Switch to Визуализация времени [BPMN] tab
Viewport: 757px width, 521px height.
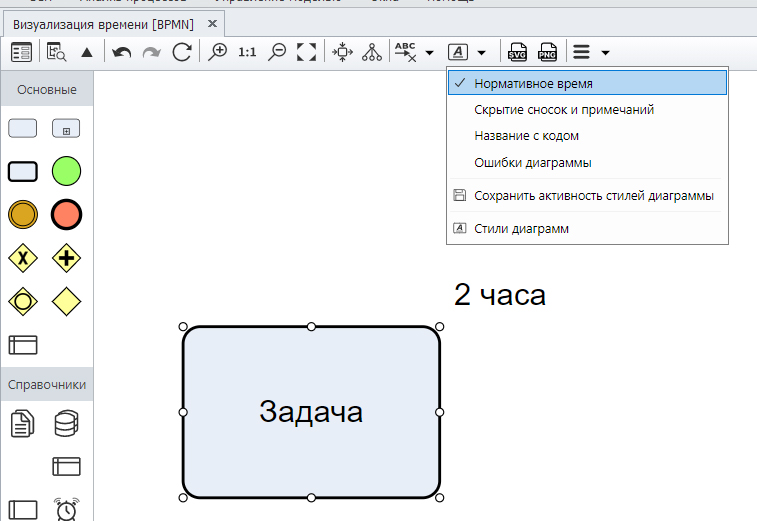(x=106, y=22)
